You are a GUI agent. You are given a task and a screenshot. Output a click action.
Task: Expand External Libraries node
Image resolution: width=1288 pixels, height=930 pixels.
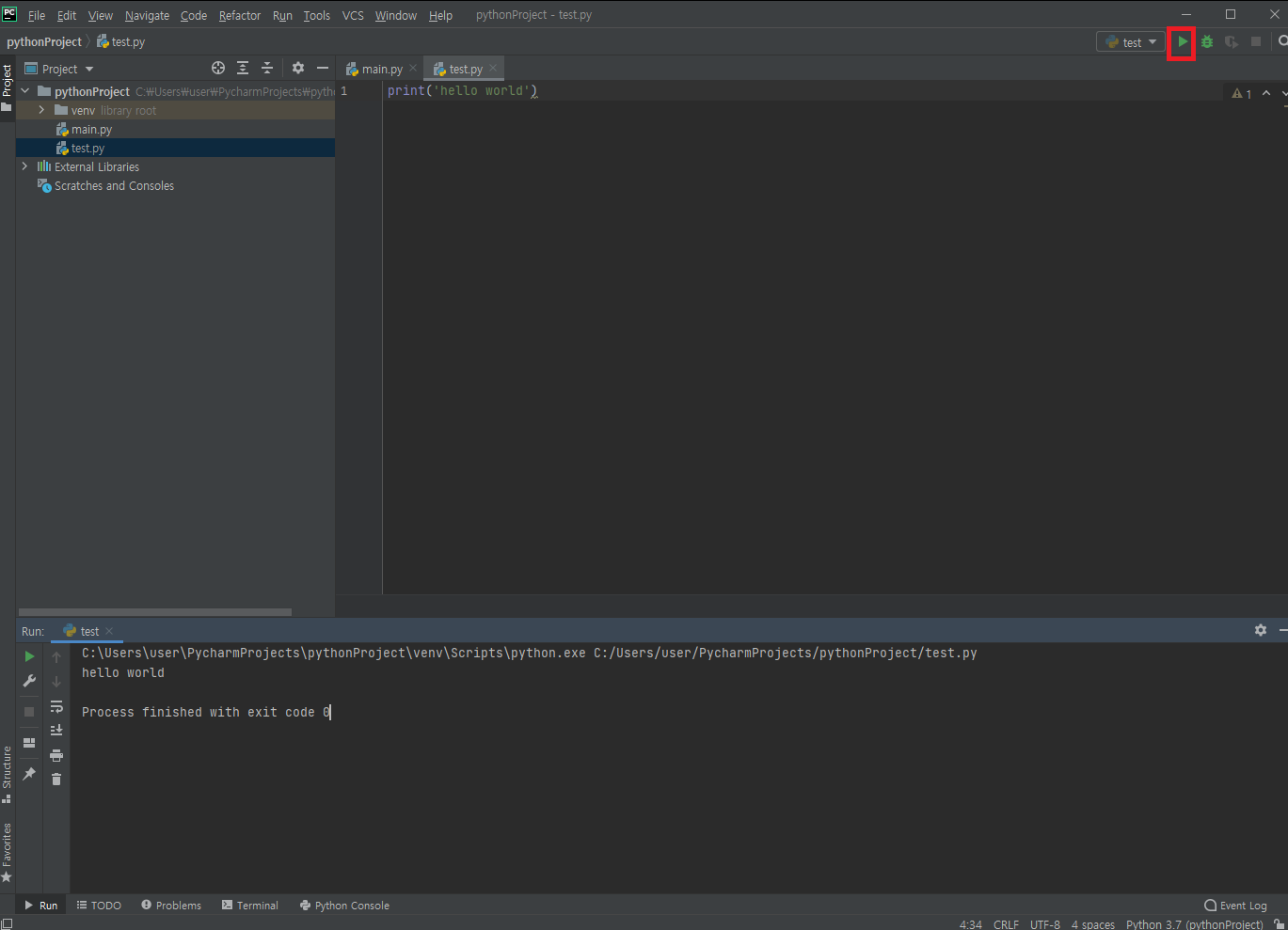pyautogui.click(x=25, y=167)
